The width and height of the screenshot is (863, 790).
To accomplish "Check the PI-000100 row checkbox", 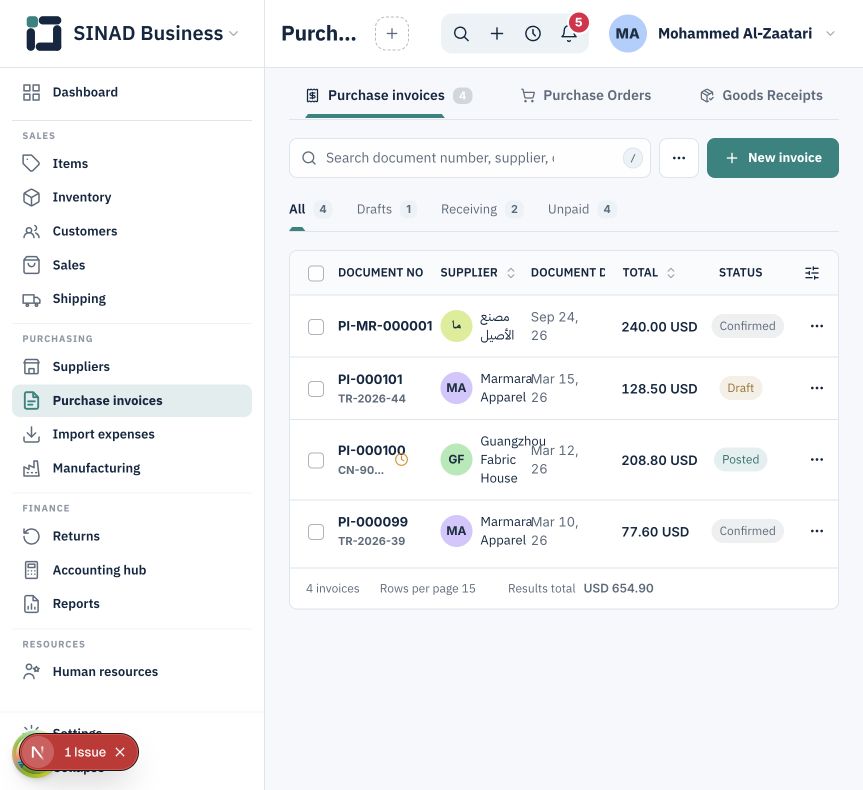I will [x=316, y=460].
